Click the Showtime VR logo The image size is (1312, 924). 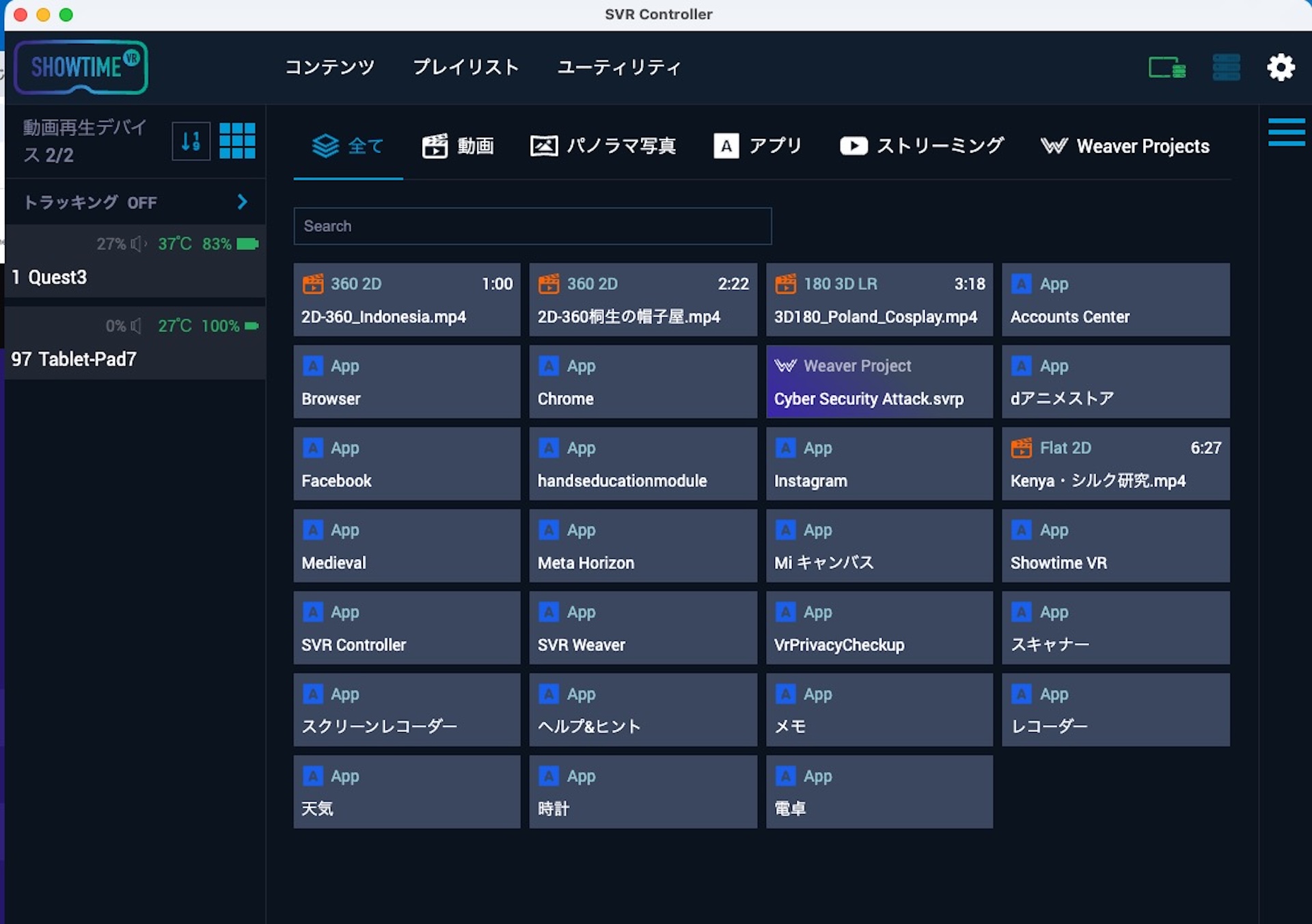pos(81,67)
